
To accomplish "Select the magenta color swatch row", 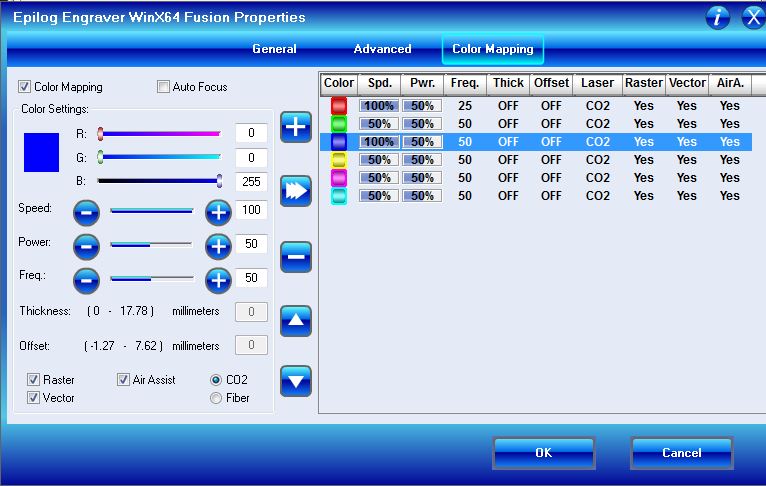I will [x=536, y=178].
